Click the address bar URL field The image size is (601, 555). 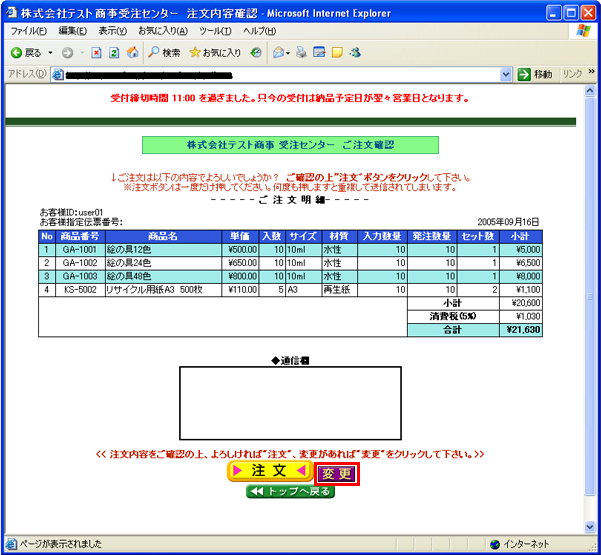(282, 74)
